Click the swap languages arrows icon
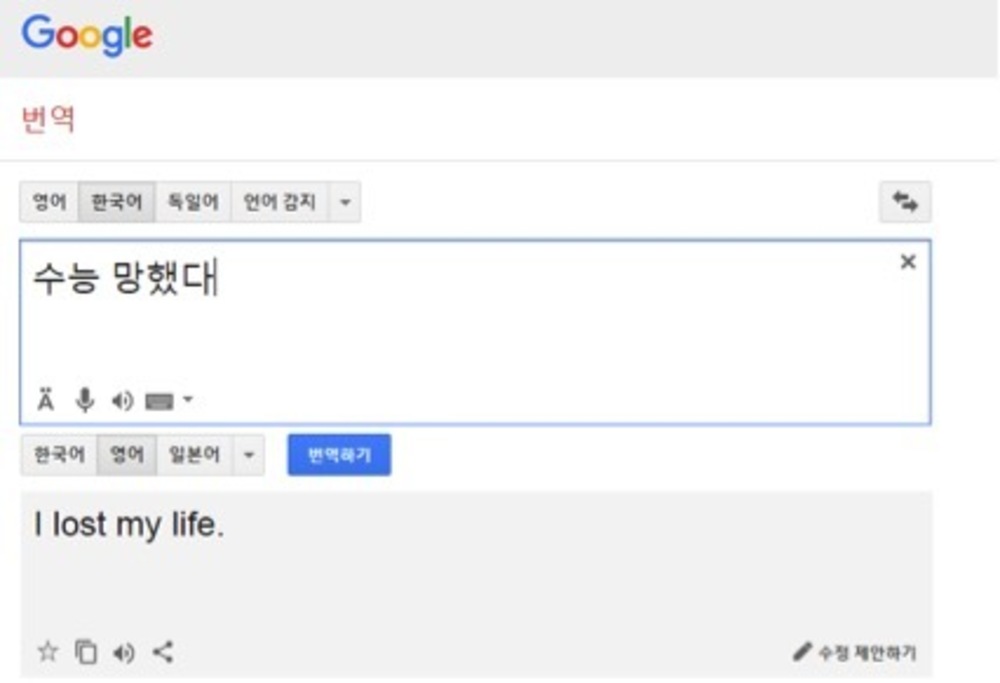The image size is (1000, 683). point(905,202)
